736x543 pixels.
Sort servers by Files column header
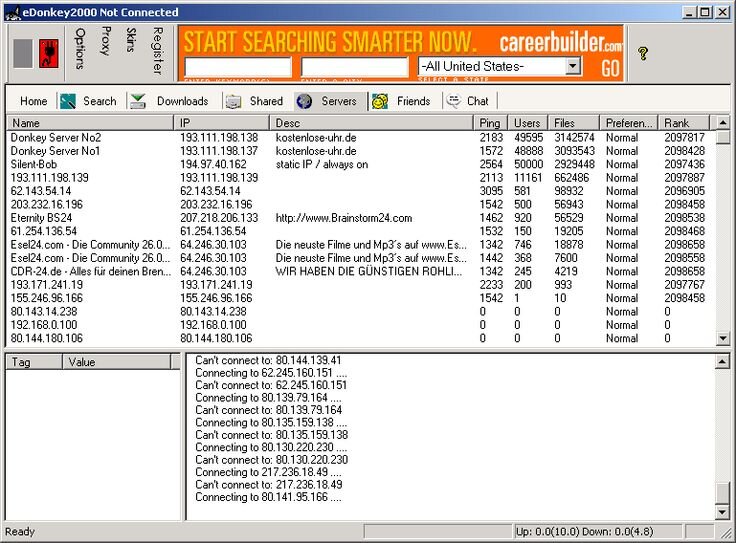(x=574, y=123)
